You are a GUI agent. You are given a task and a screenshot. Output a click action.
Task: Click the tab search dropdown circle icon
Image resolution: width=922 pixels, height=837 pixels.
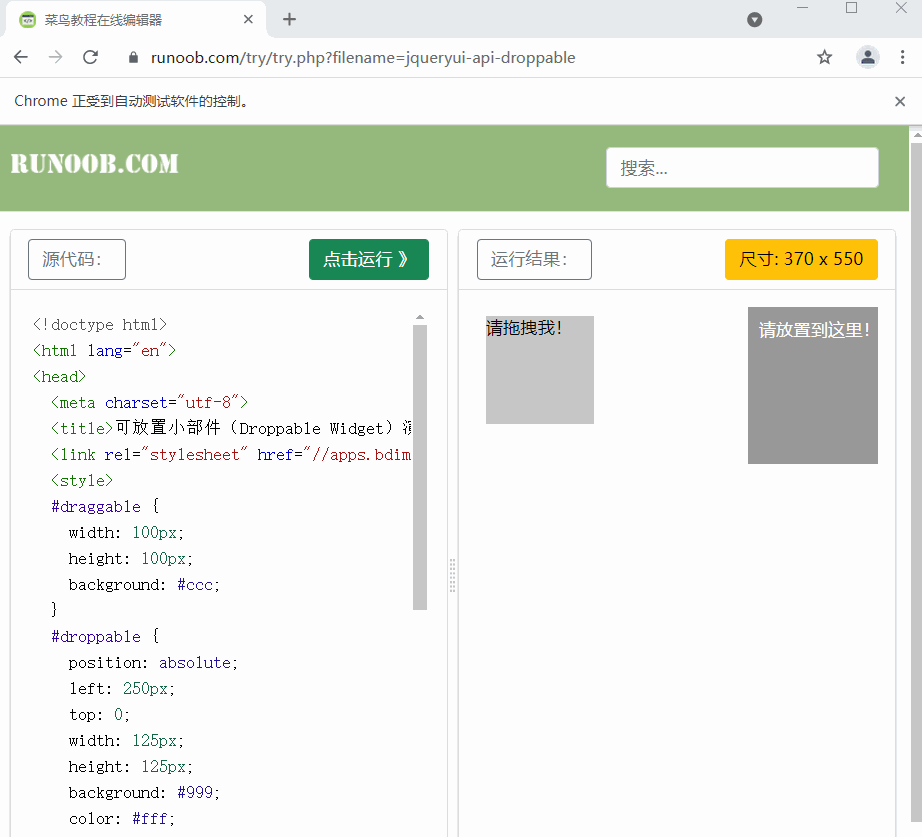[754, 20]
